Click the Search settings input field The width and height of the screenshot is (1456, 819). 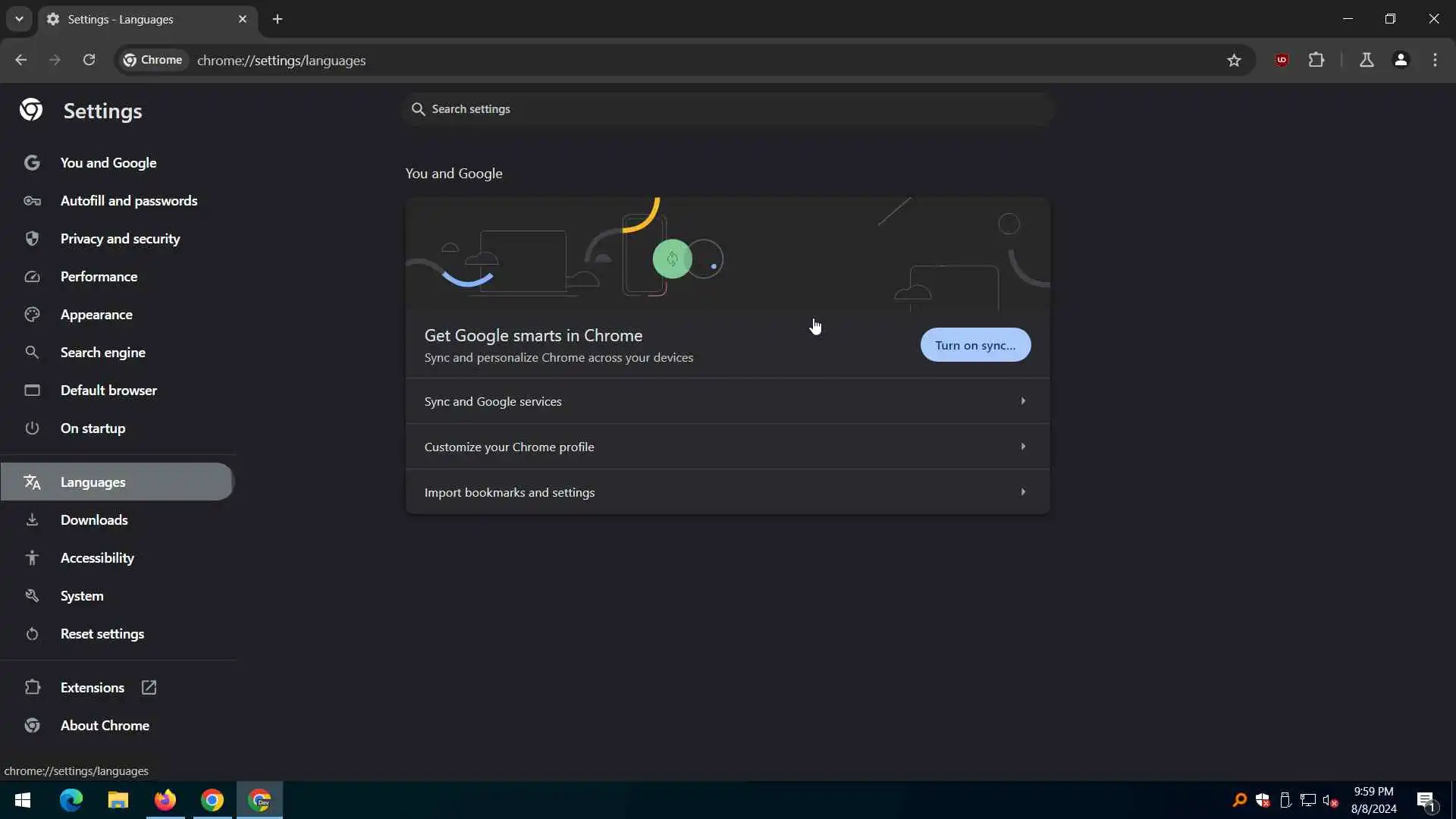tap(728, 109)
